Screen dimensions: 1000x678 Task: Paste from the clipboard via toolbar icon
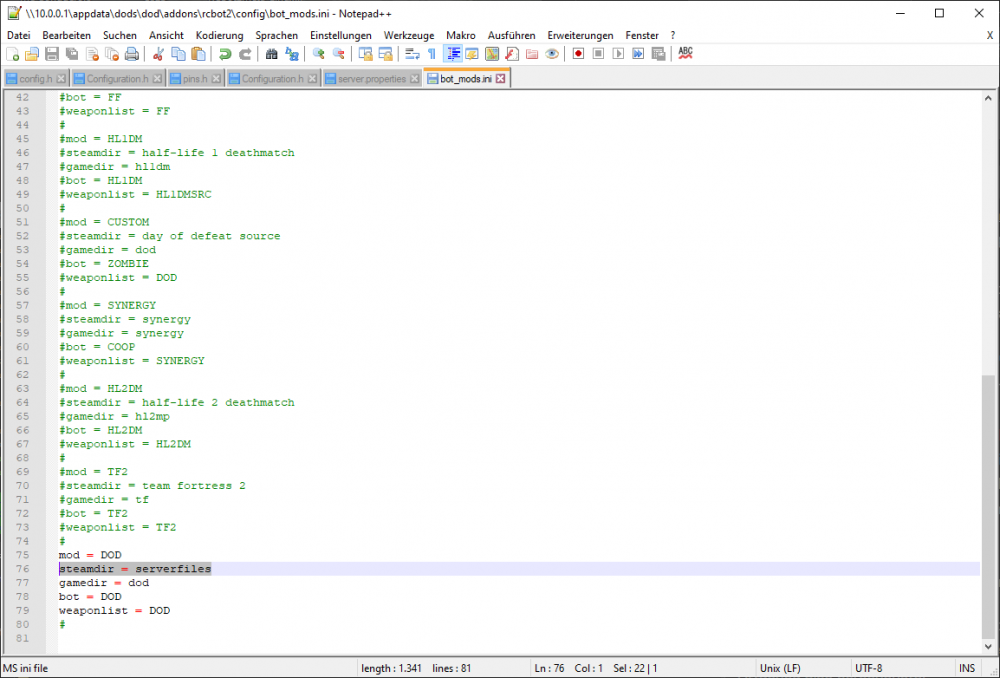(198, 54)
